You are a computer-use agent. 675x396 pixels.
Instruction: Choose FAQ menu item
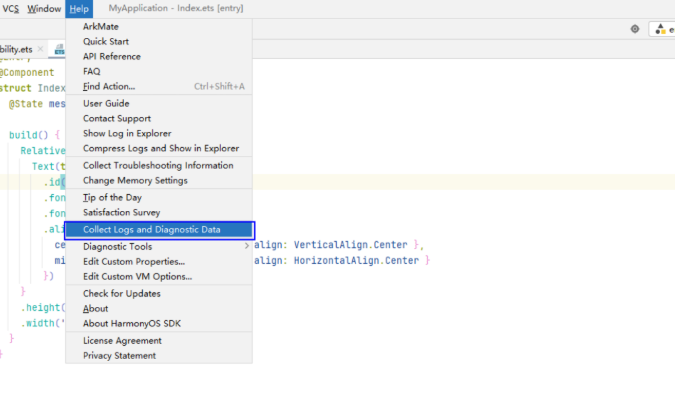(159, 71)
